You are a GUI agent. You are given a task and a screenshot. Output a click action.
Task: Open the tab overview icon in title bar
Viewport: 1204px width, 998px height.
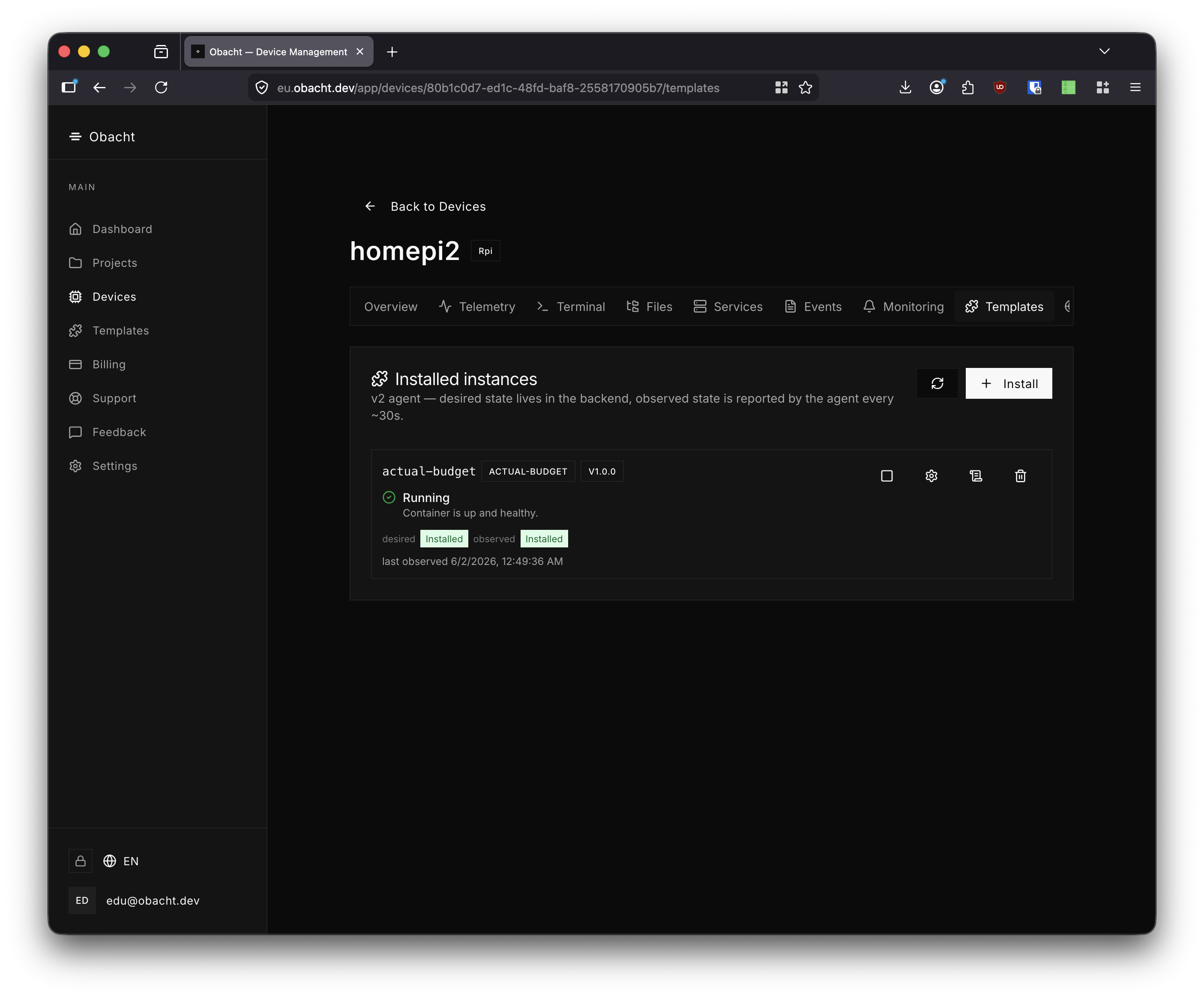(161, 52)
